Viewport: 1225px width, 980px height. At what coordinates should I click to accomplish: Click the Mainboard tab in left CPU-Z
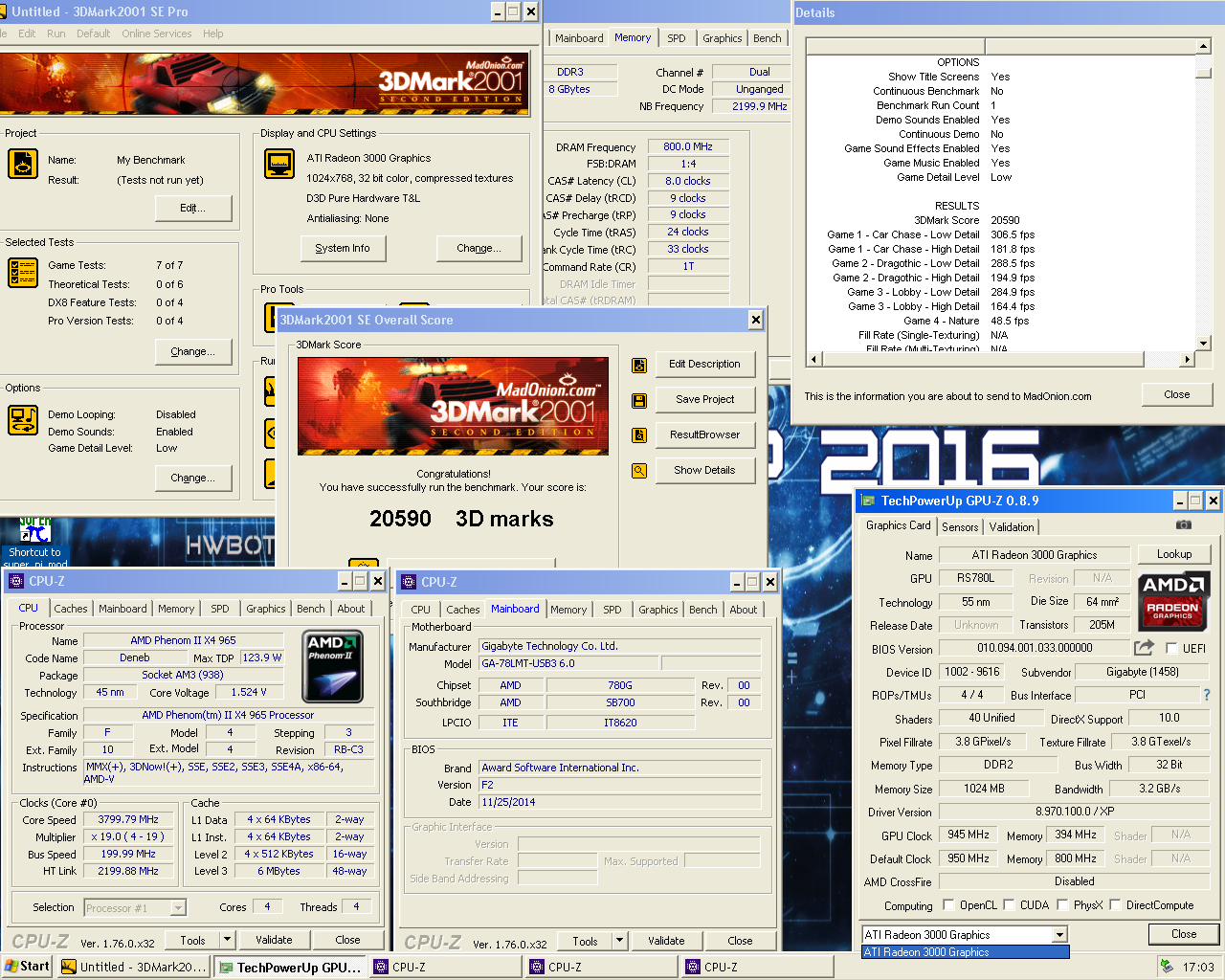point(122,609)
